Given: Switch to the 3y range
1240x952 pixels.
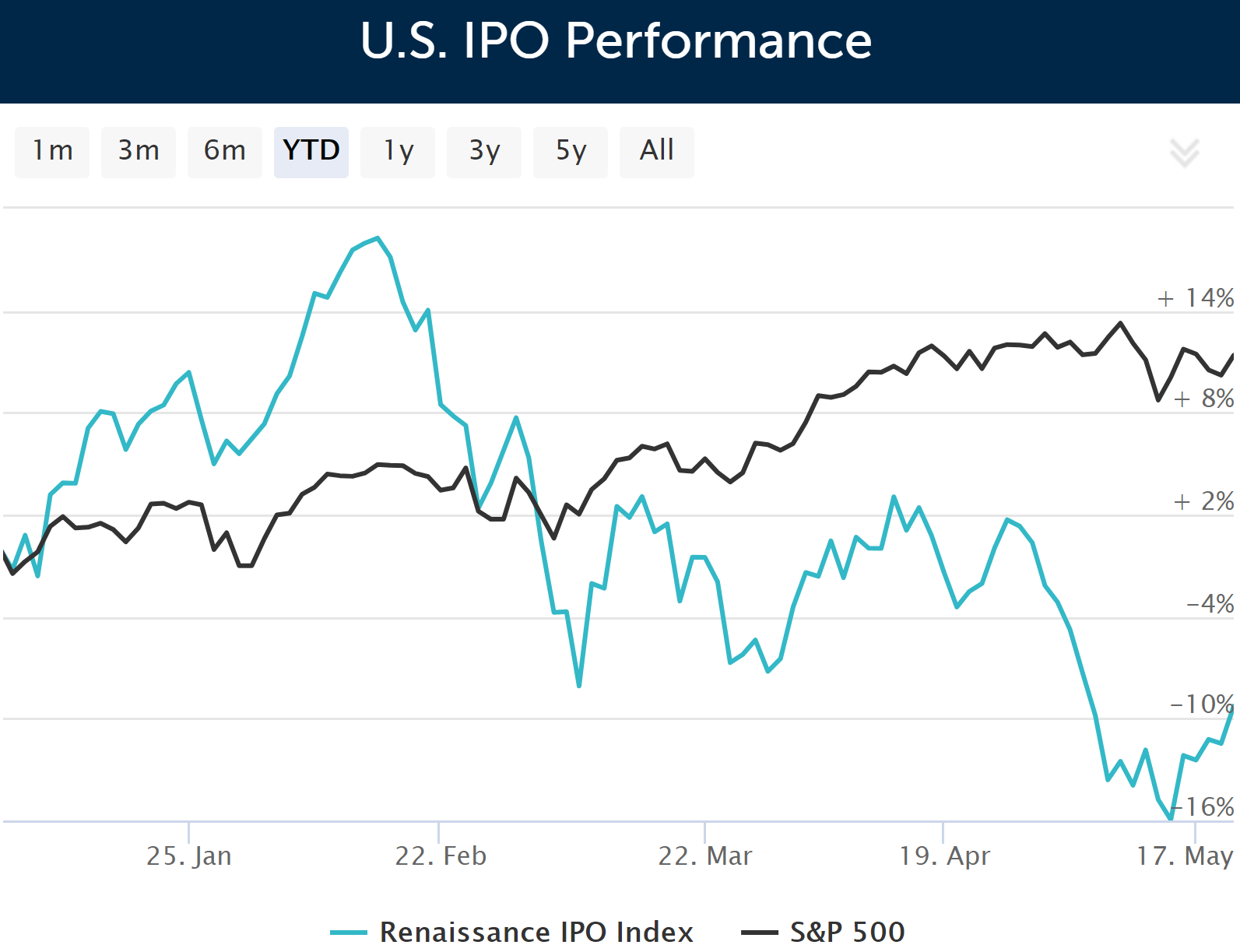Looking at the screenshot, I should pyautogui.click(x=484, y=151).
